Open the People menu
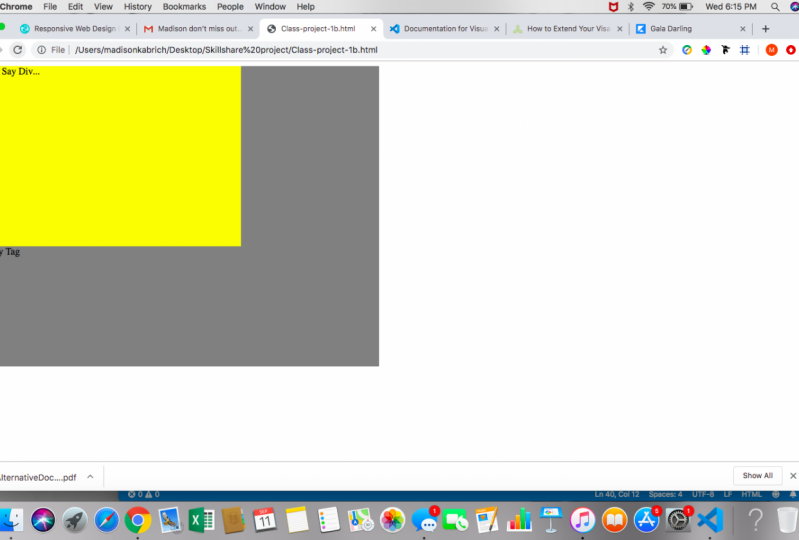 click(x=230, y=7)
